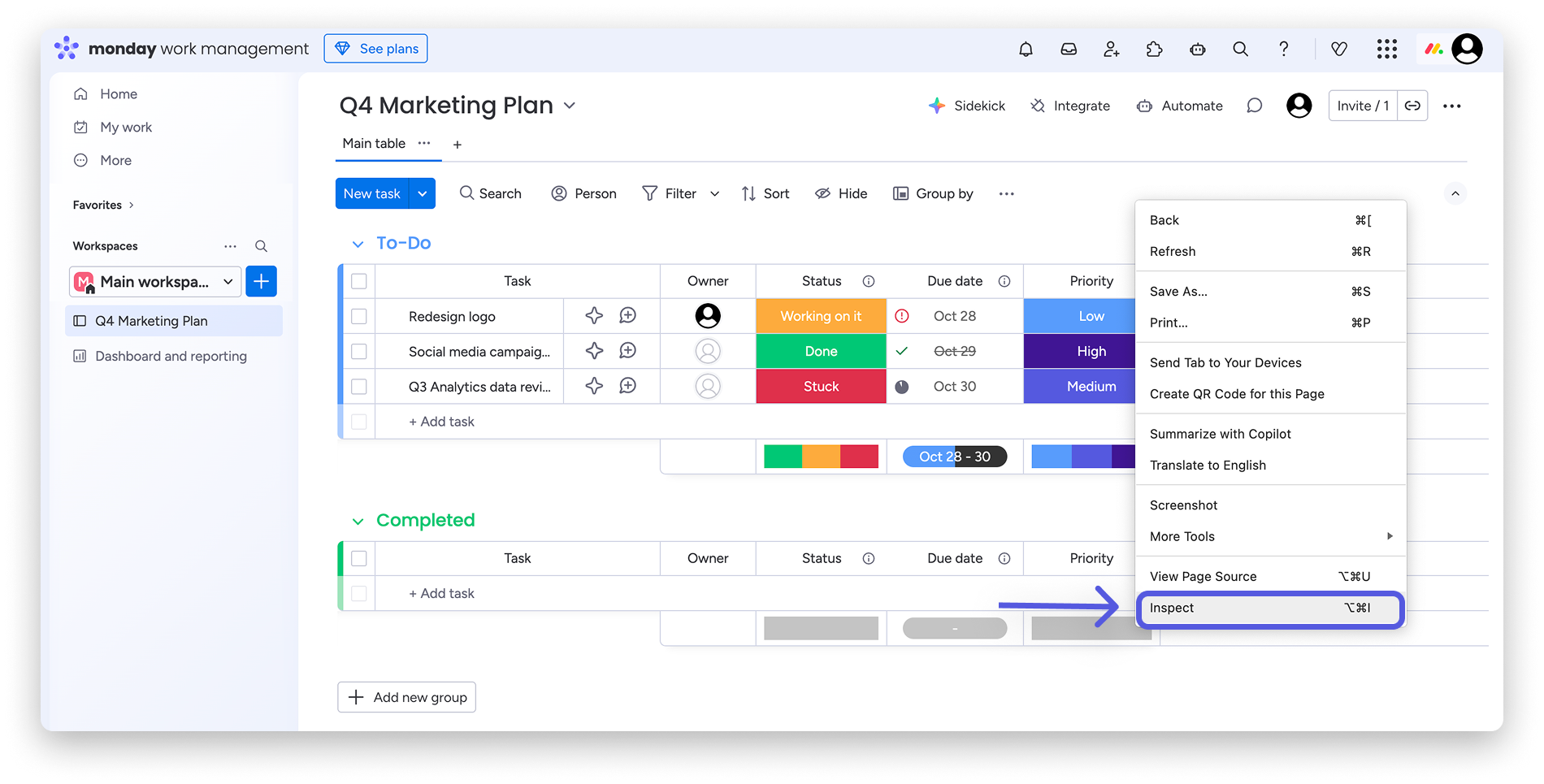Open the inbox tray icon
Image resolution: width=1544 pixels, height=784 pixels.
(x=1069, y=49)
